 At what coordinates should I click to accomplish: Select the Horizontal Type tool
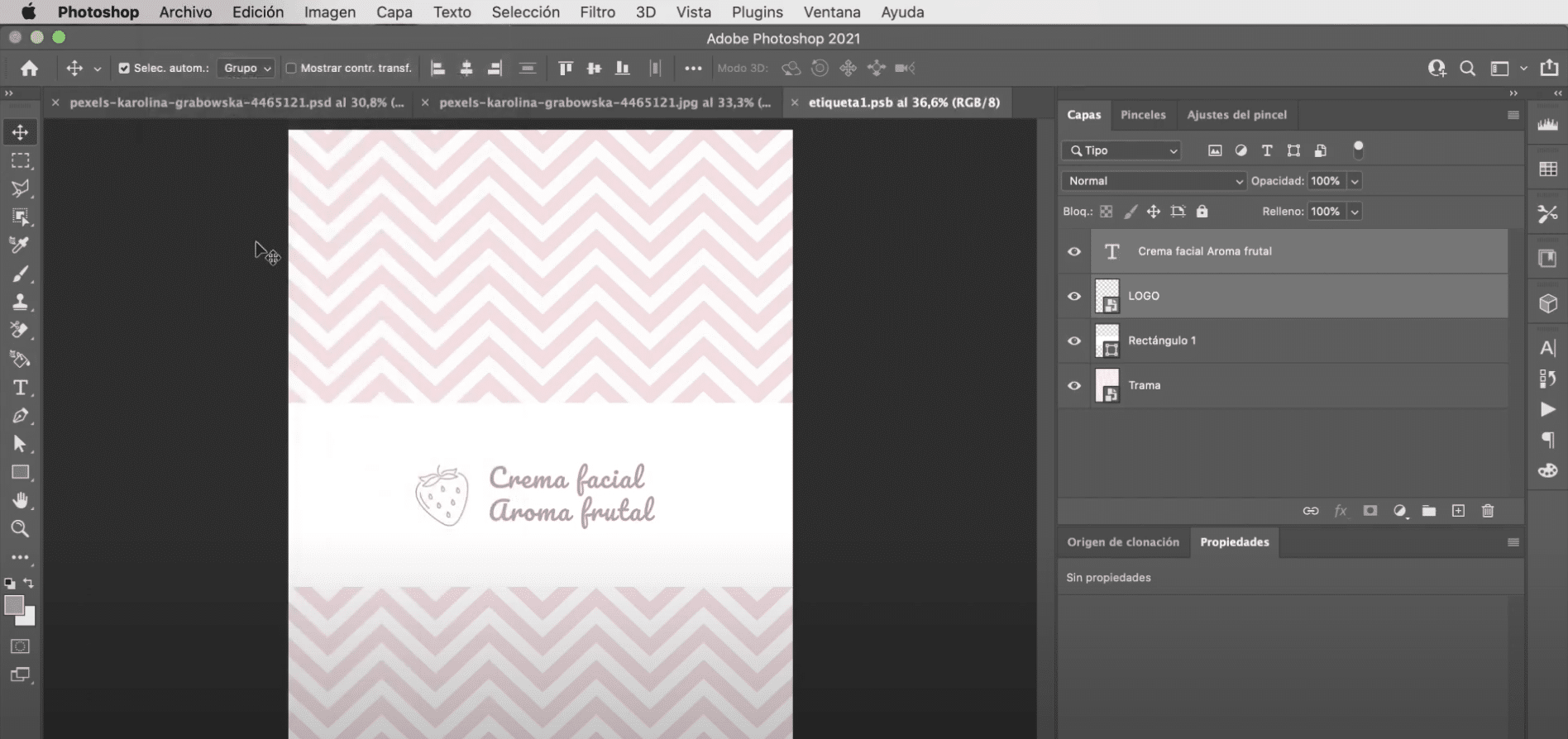click(x=20, y=388)
